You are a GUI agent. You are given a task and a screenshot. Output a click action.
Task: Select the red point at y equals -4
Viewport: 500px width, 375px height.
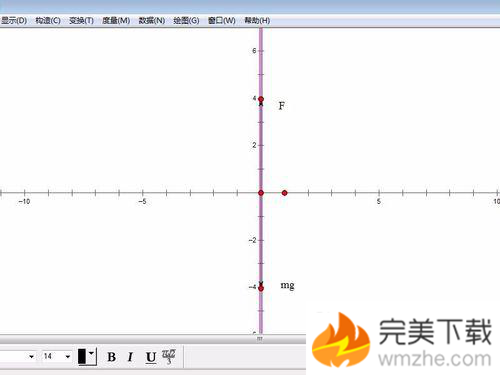pos(261,288)
